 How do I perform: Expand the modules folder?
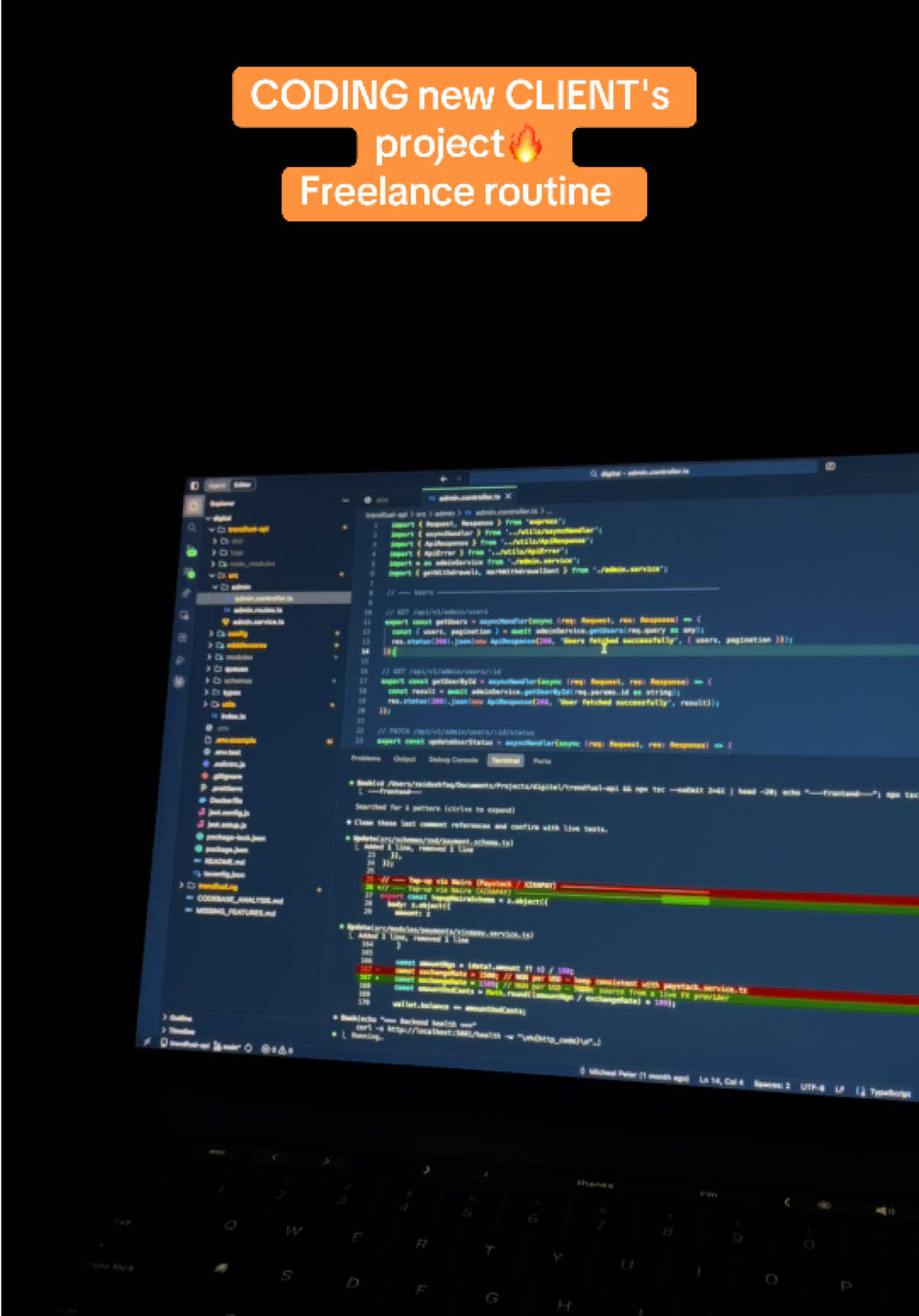[x=231, y=657]
